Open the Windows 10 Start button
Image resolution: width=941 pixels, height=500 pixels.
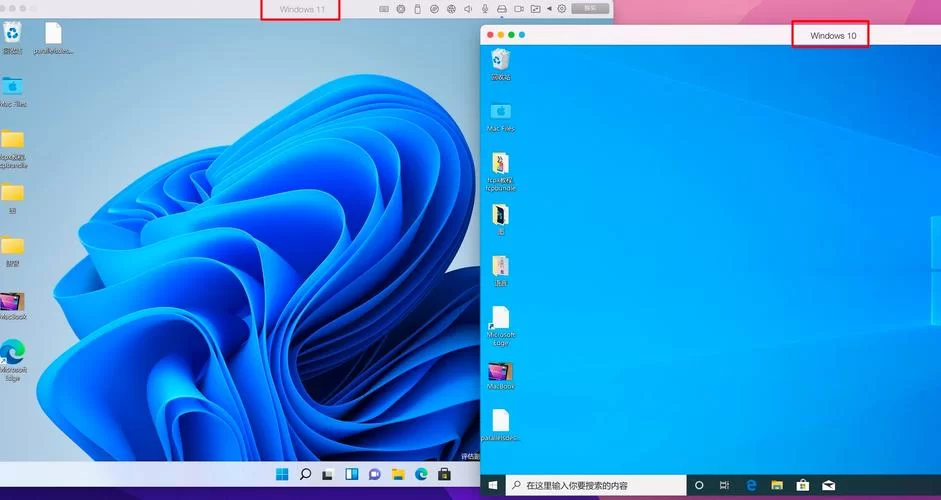[x=493, y=486]
